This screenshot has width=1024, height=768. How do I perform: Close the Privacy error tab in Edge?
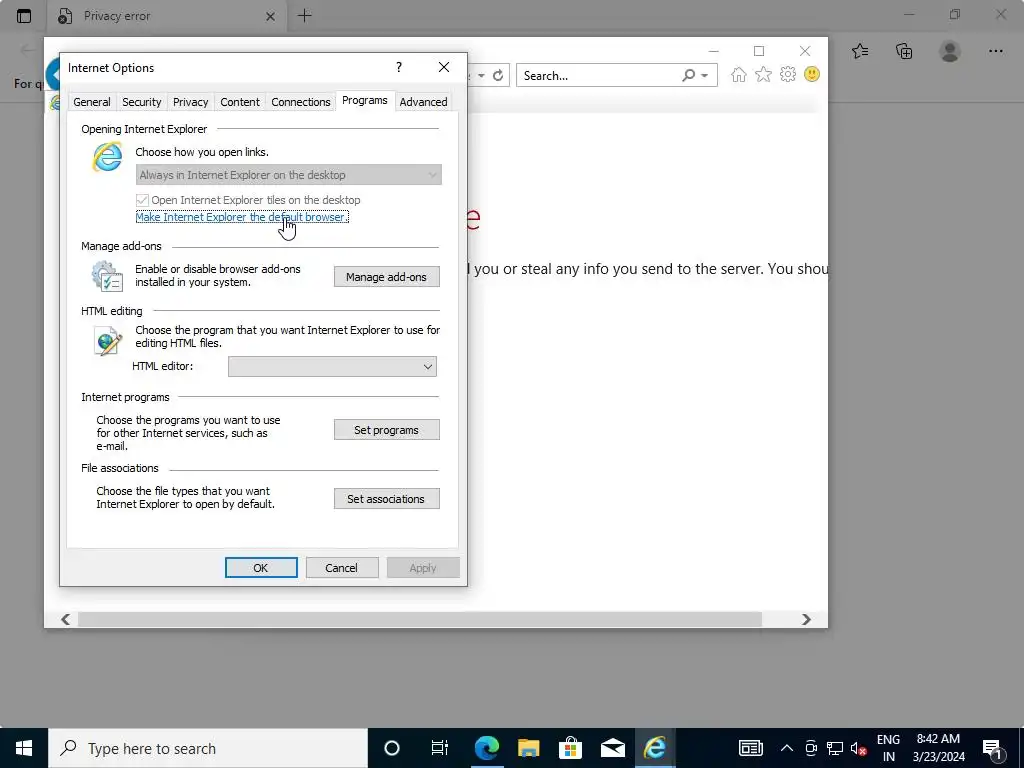point(270,16)
